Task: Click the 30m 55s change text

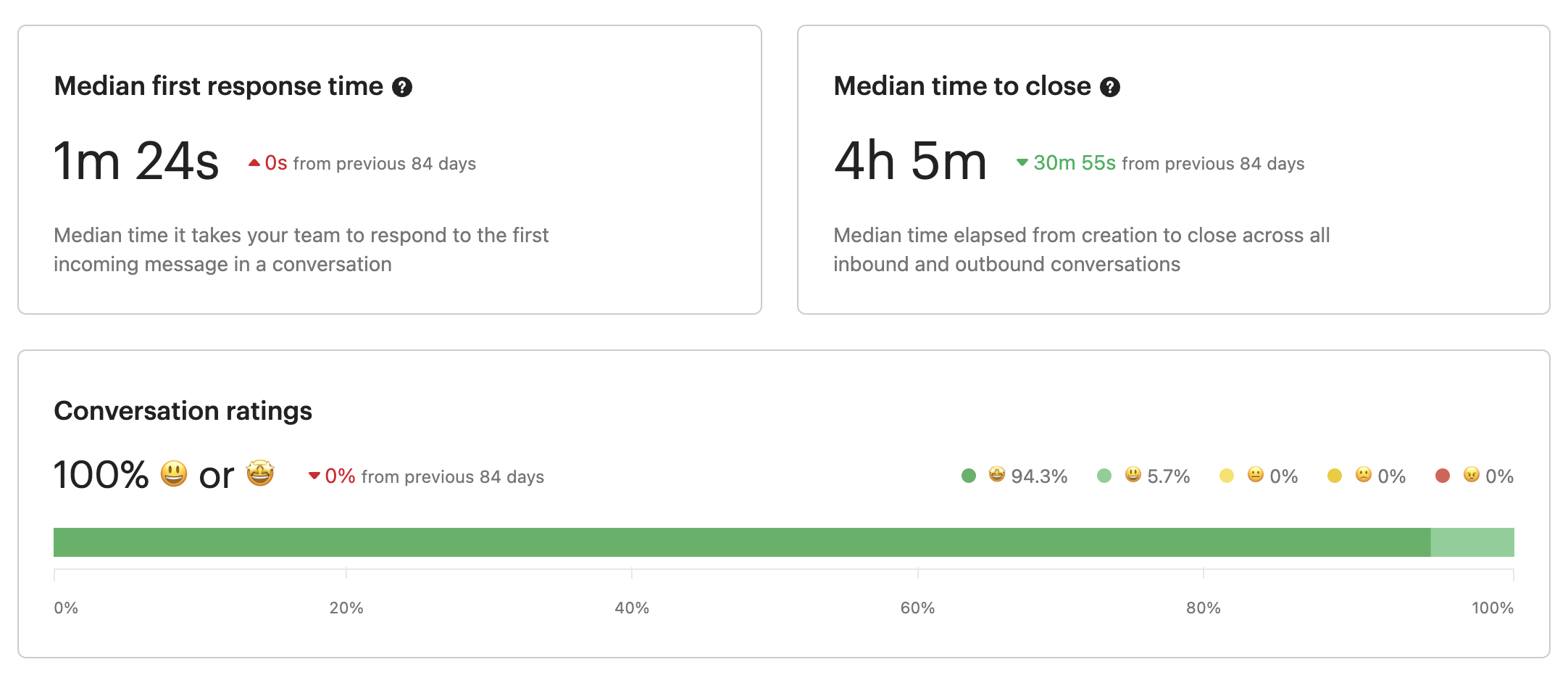Action: pos(1074,163)
